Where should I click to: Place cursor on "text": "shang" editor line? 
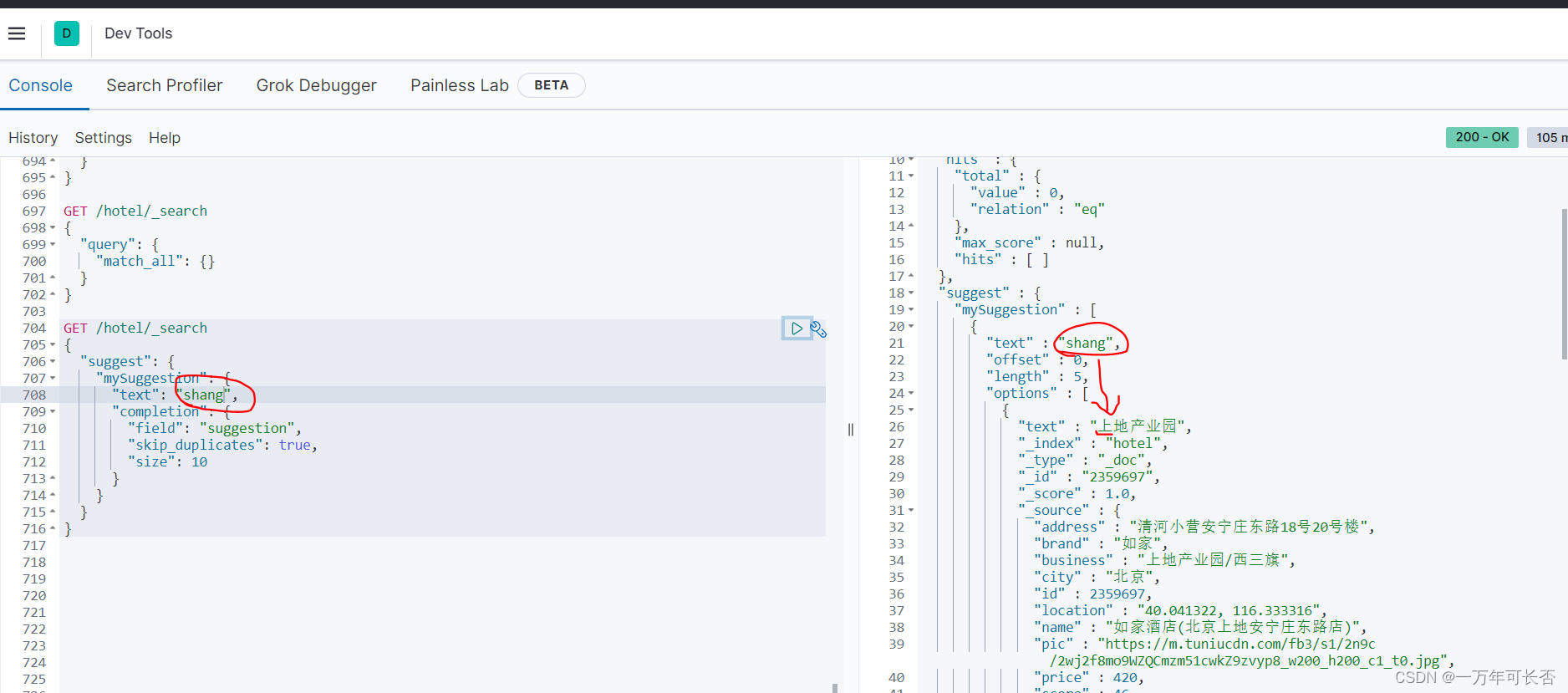pyautogui.click(x=175, y=395)
